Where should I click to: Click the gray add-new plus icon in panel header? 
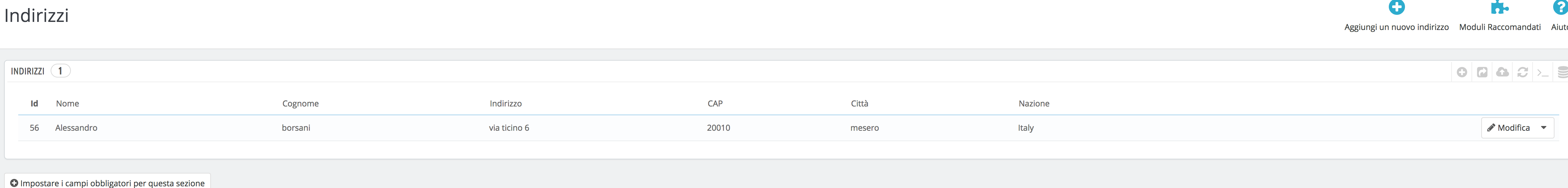1461,72
